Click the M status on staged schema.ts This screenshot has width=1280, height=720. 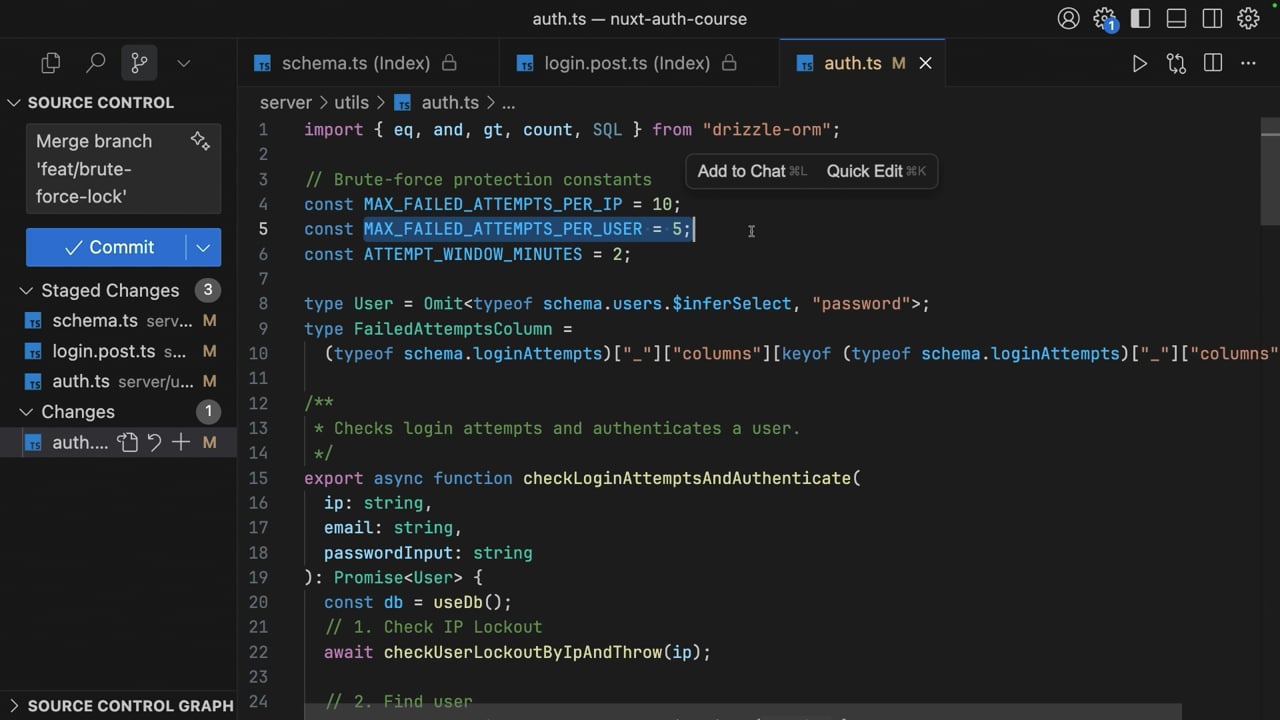(x=209, y=321)
